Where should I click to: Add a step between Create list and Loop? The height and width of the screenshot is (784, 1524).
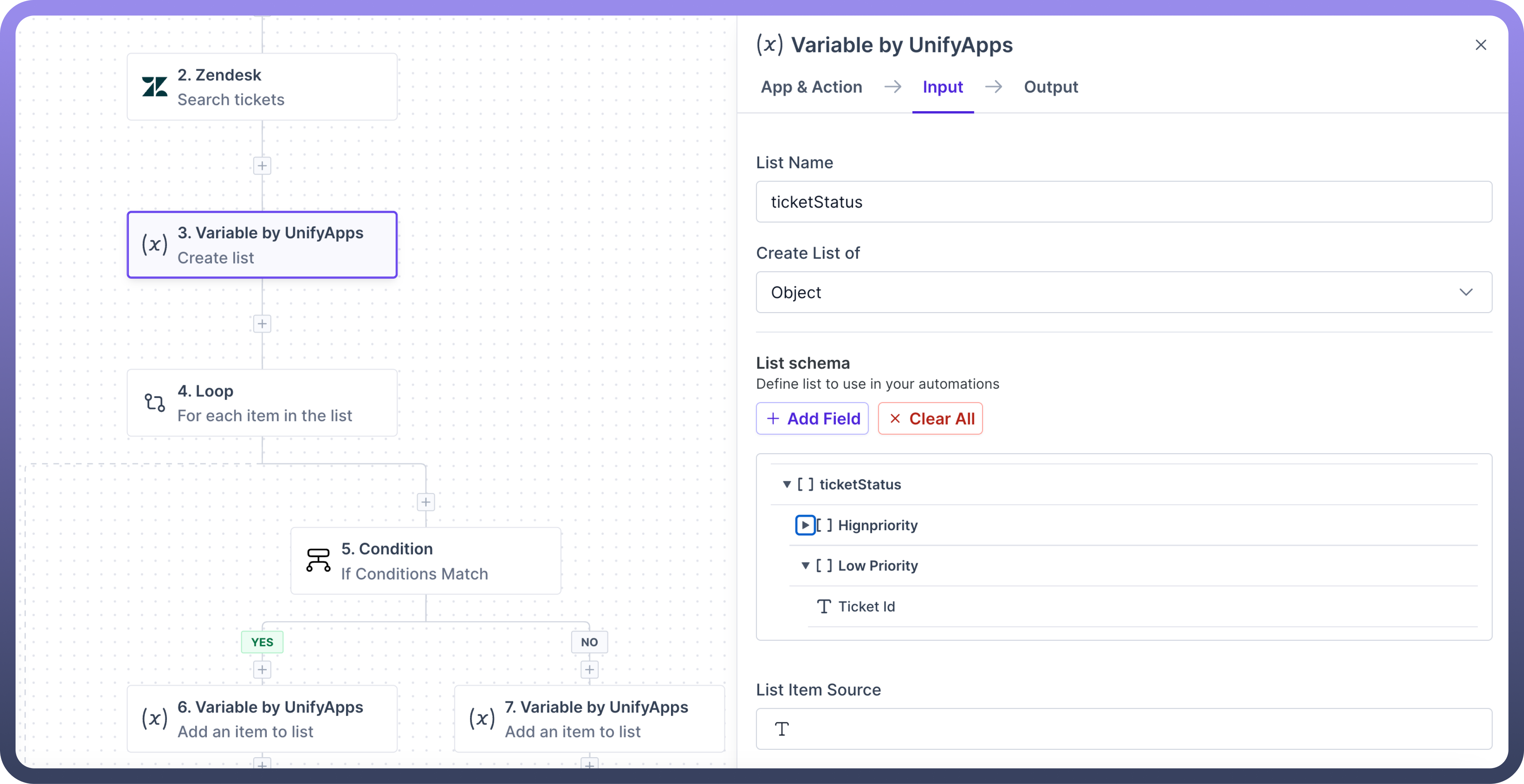point(262,324)
